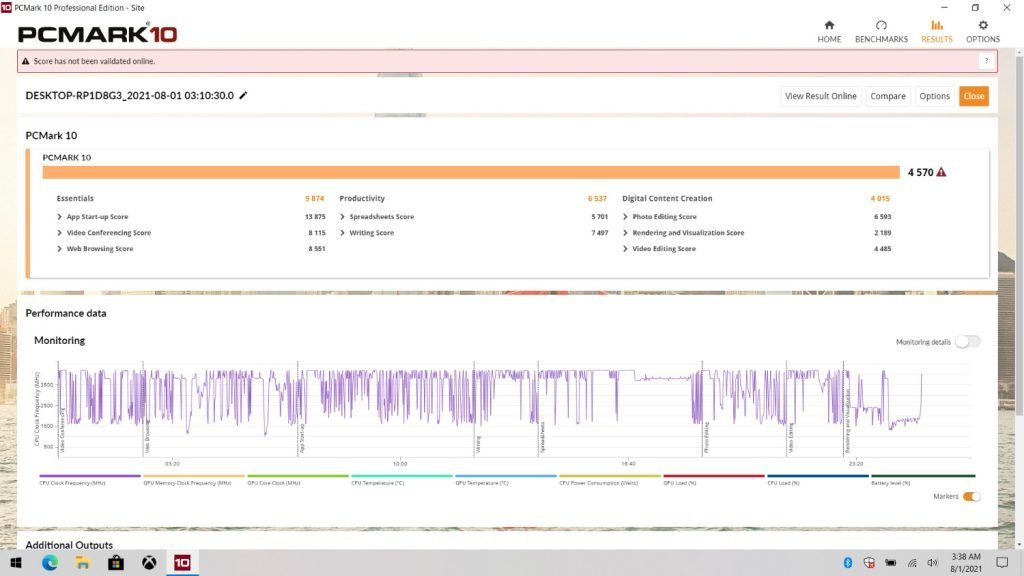Expand Spreadsheets Score
The width and height of the screenshot is (1024, 576).
[x=342, y=217]
